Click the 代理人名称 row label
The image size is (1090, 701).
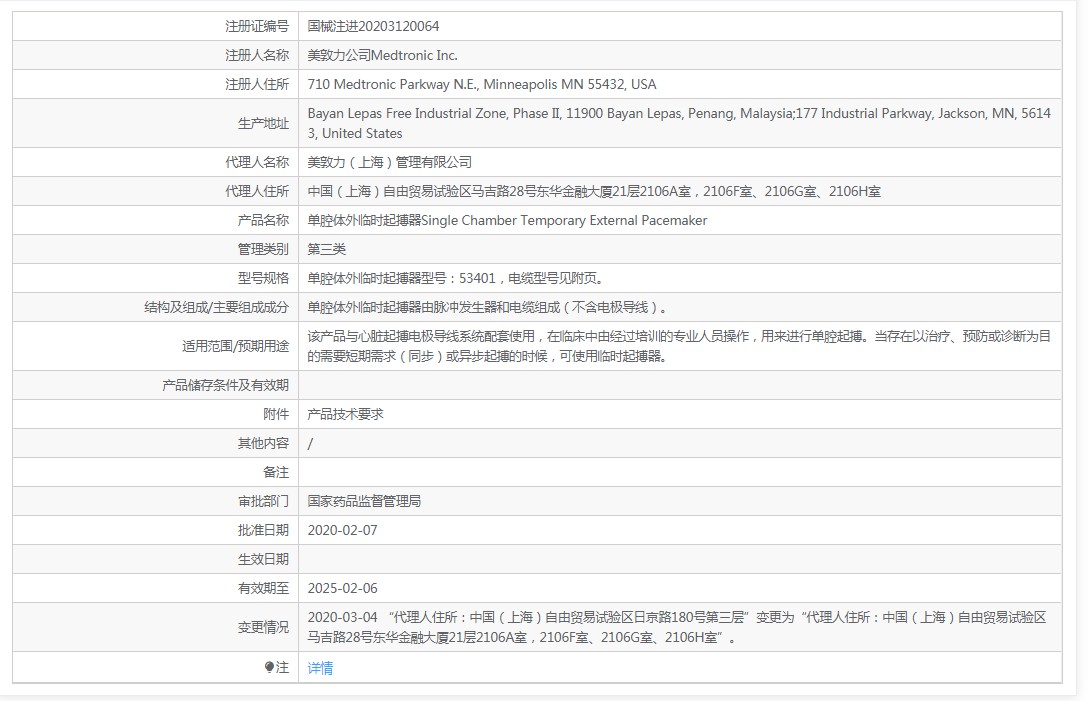(257, 162)
